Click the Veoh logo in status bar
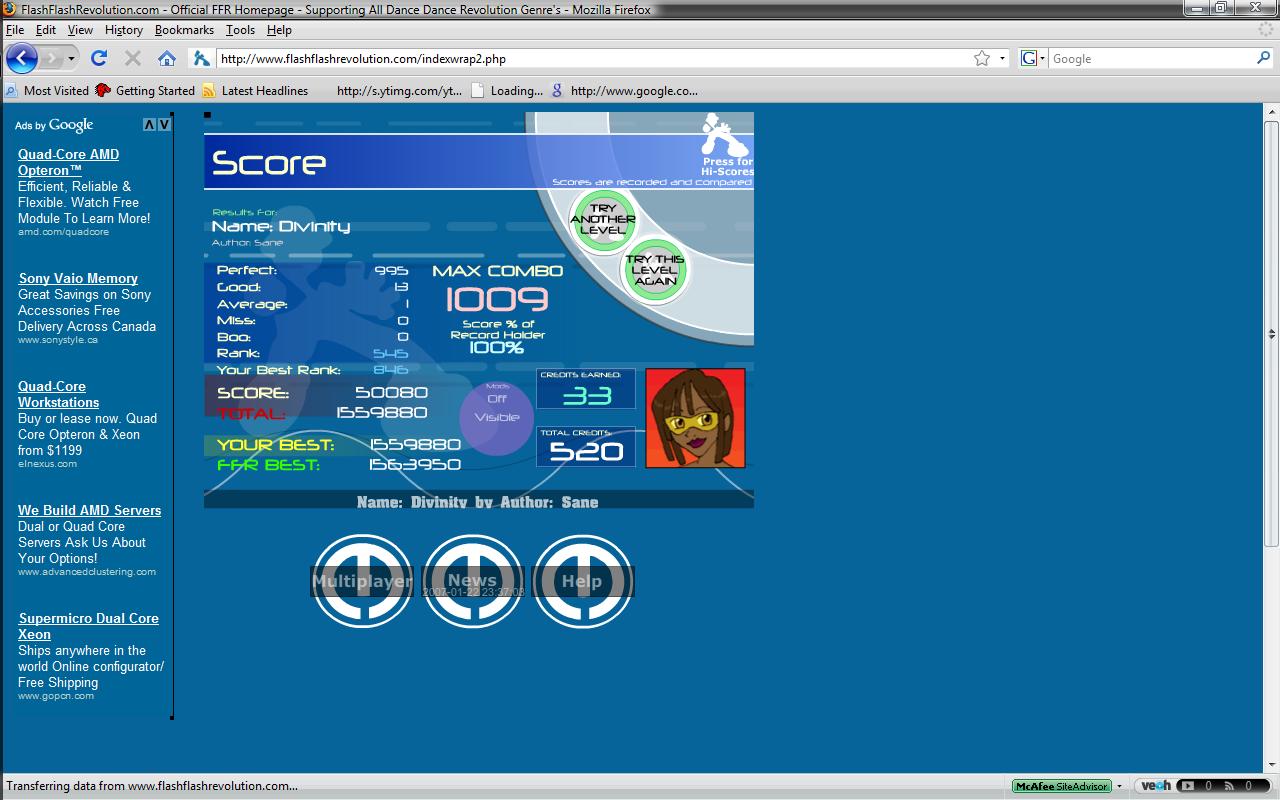The image size is (1280, 800). 1156,786
